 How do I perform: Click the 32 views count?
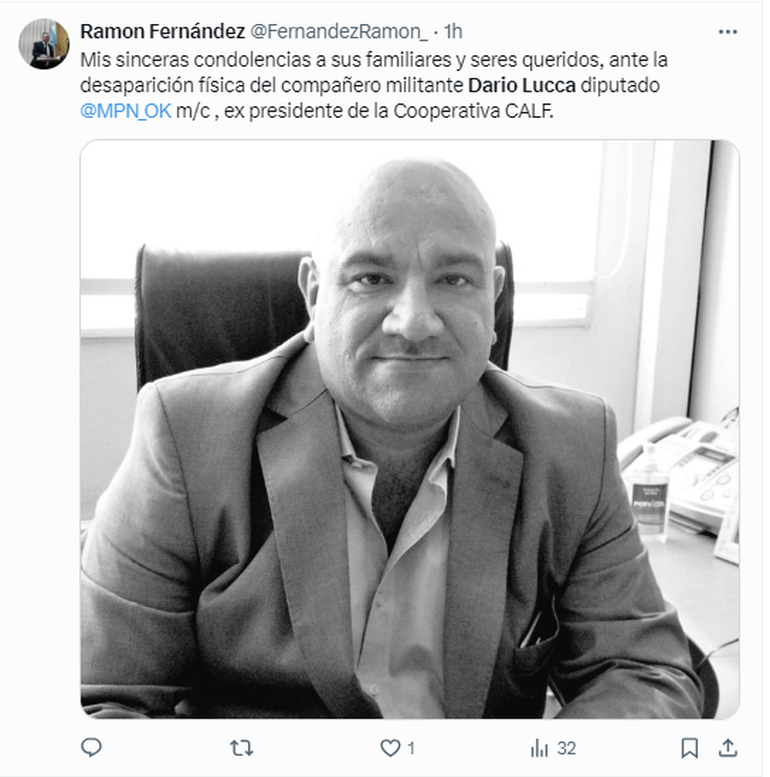(566, 748)
